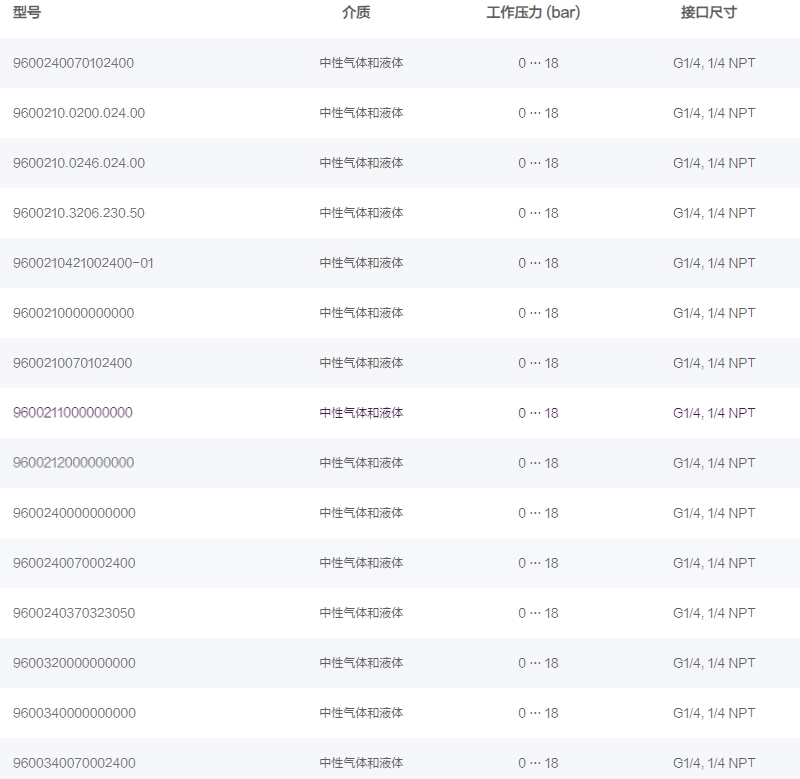Select model 9600210.0246.024.00

coord(78,163)
